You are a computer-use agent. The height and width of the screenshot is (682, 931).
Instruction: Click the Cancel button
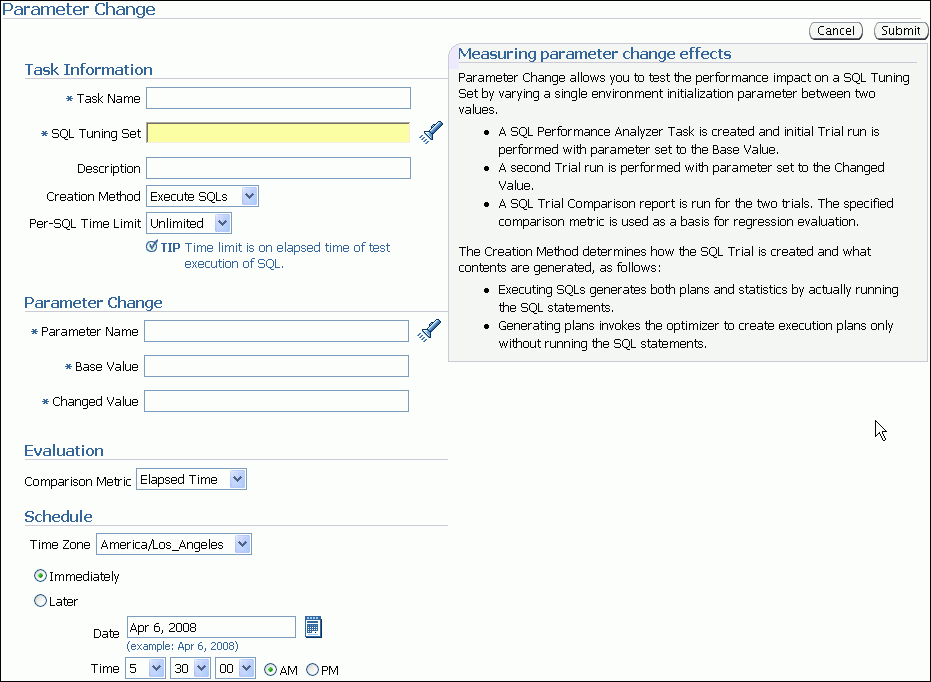point(836,30)
